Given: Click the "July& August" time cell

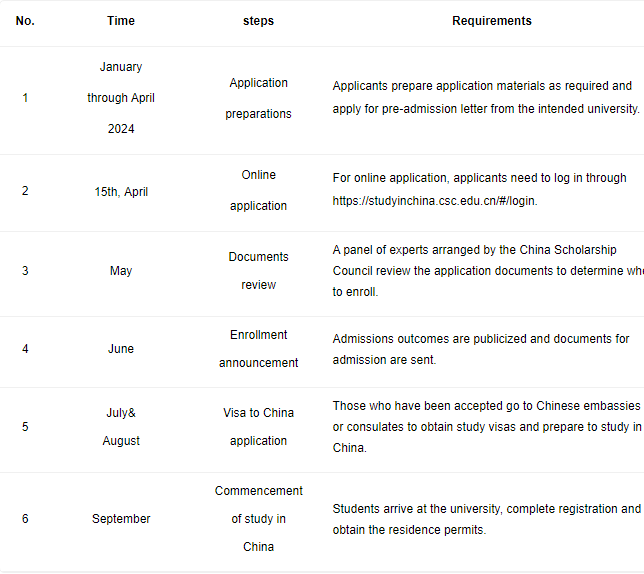Looking at the screenshot, I should [121, 427].
